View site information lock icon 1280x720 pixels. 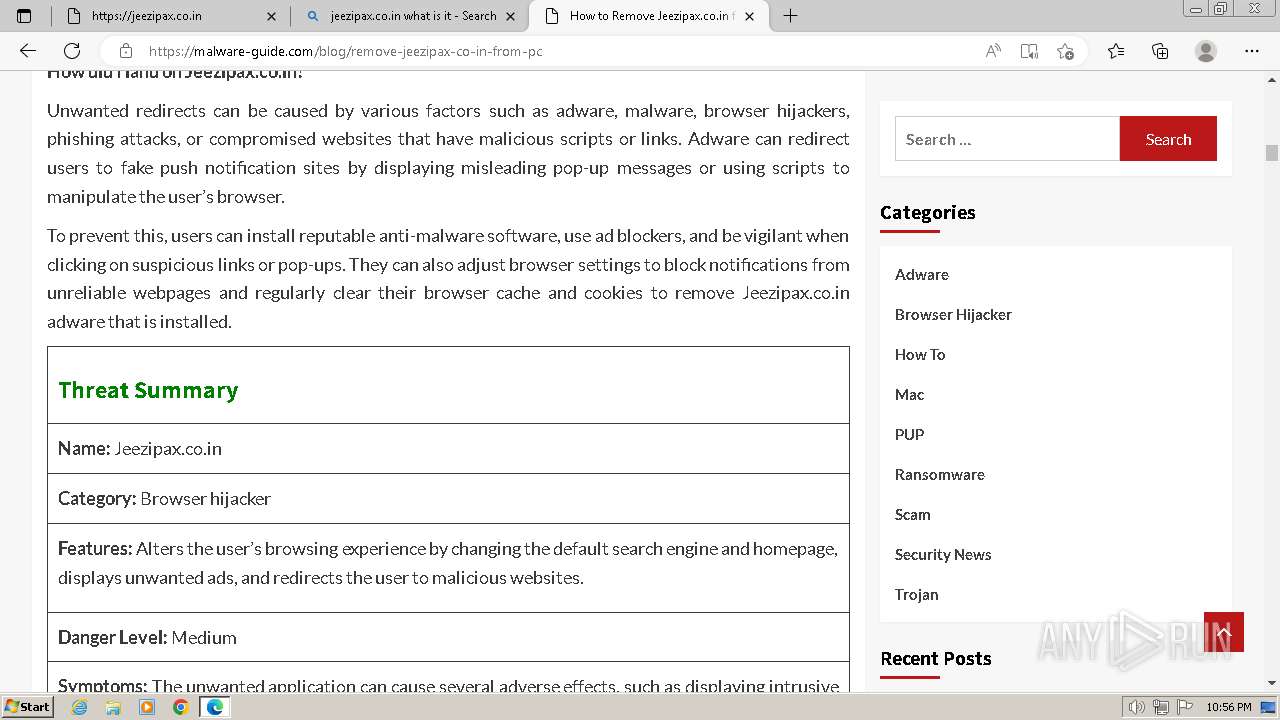[x=125, y=51]
